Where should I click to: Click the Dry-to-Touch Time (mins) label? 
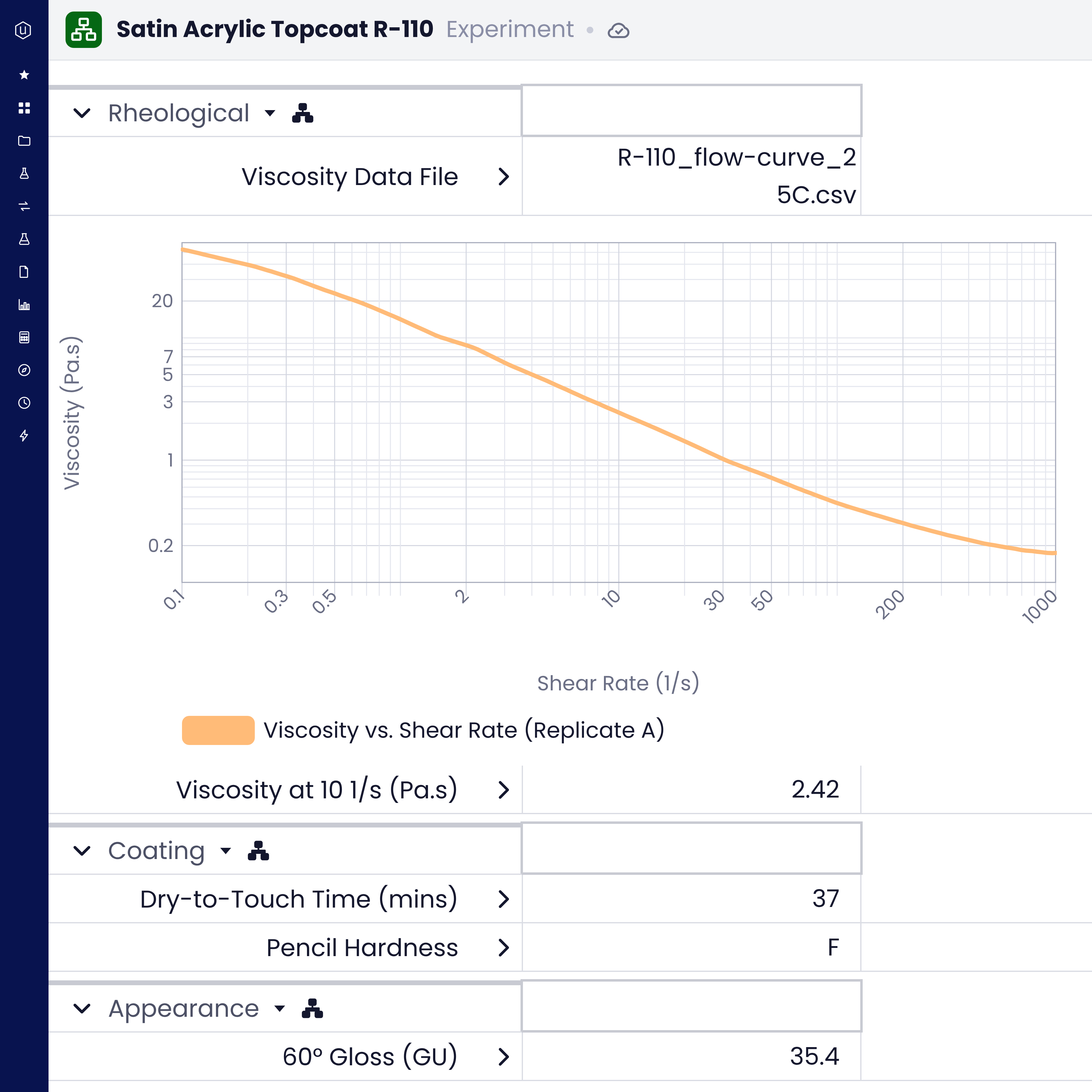click(x=299, y=899)
